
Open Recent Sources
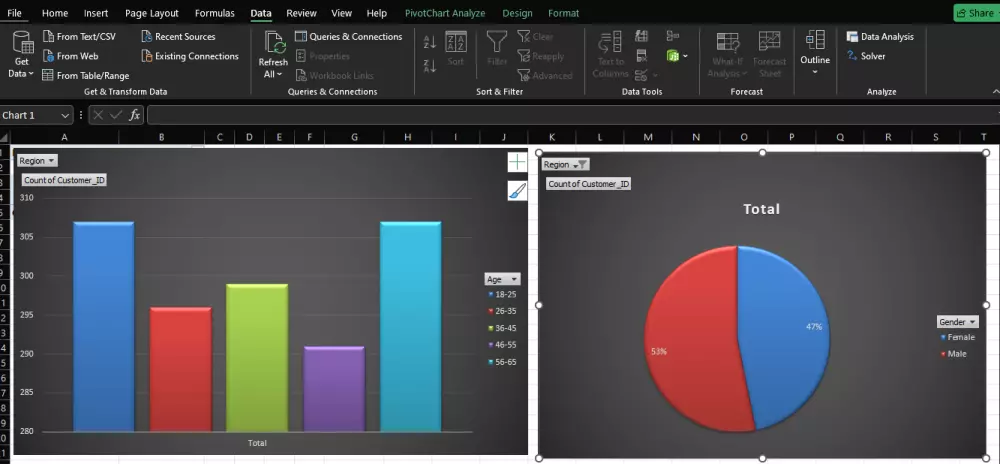178,36
